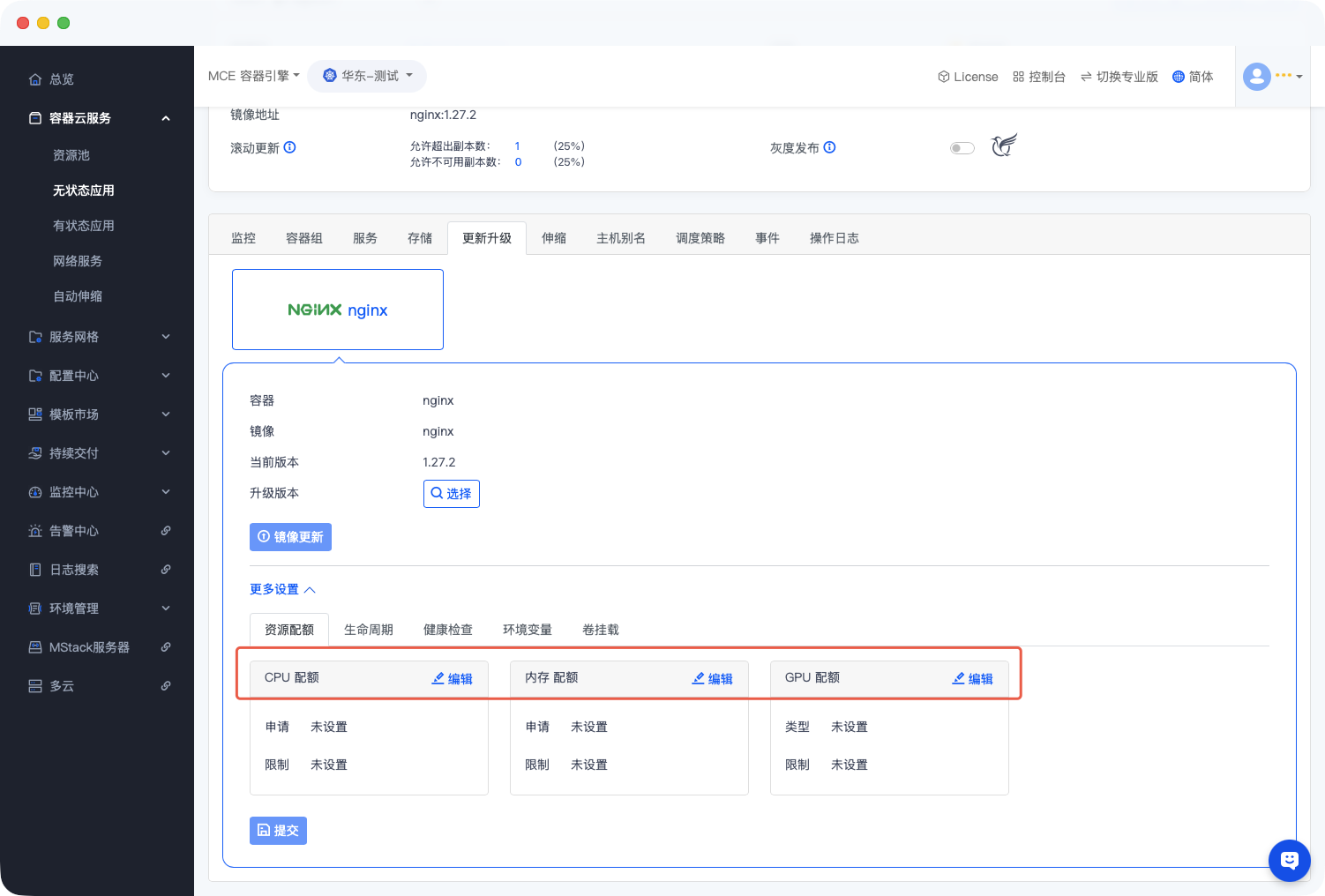Click the 提交 submit button

pos(278,831)
